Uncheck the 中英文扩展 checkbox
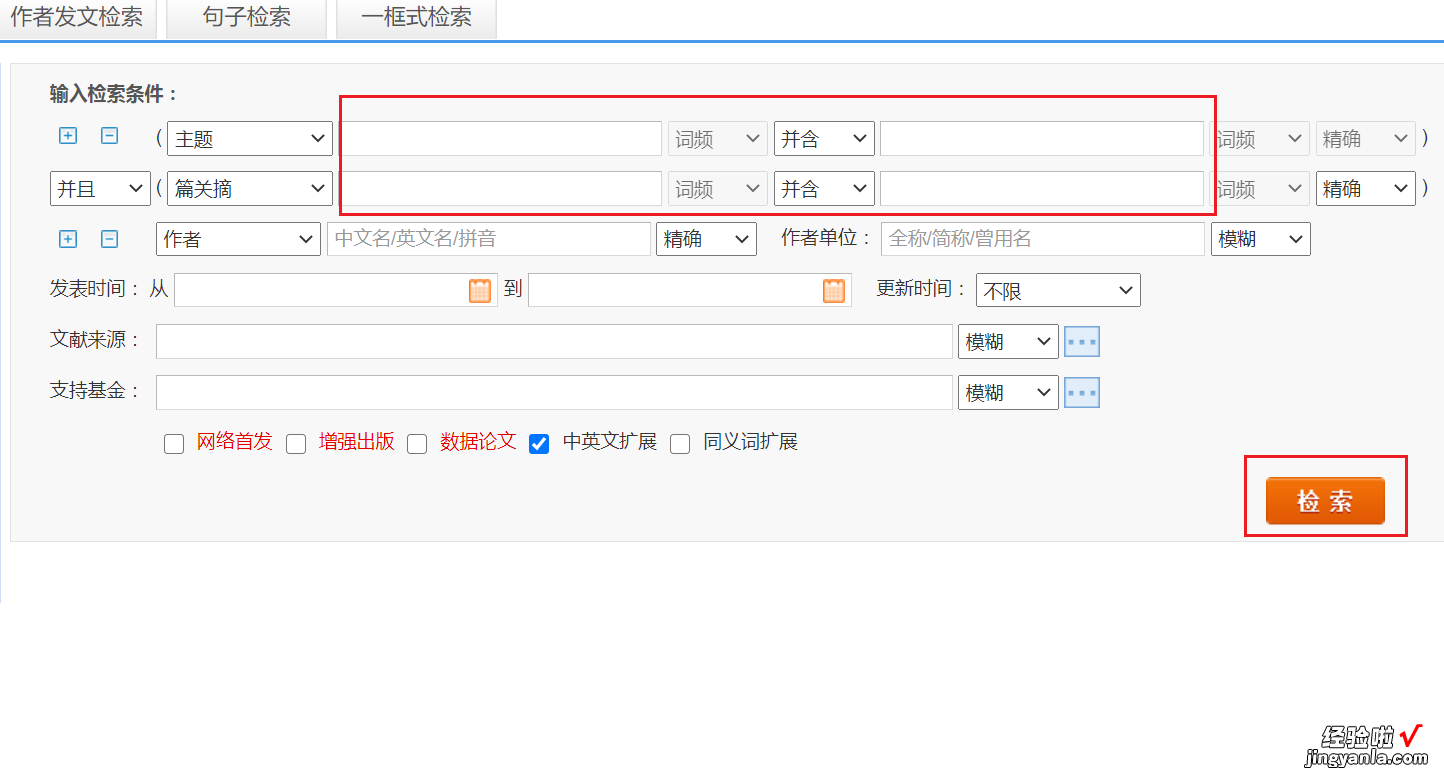 (539, 444)
